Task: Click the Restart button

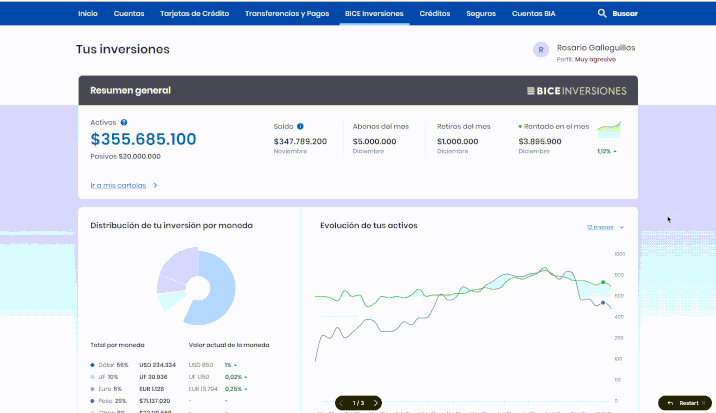Action: point(684,403)
